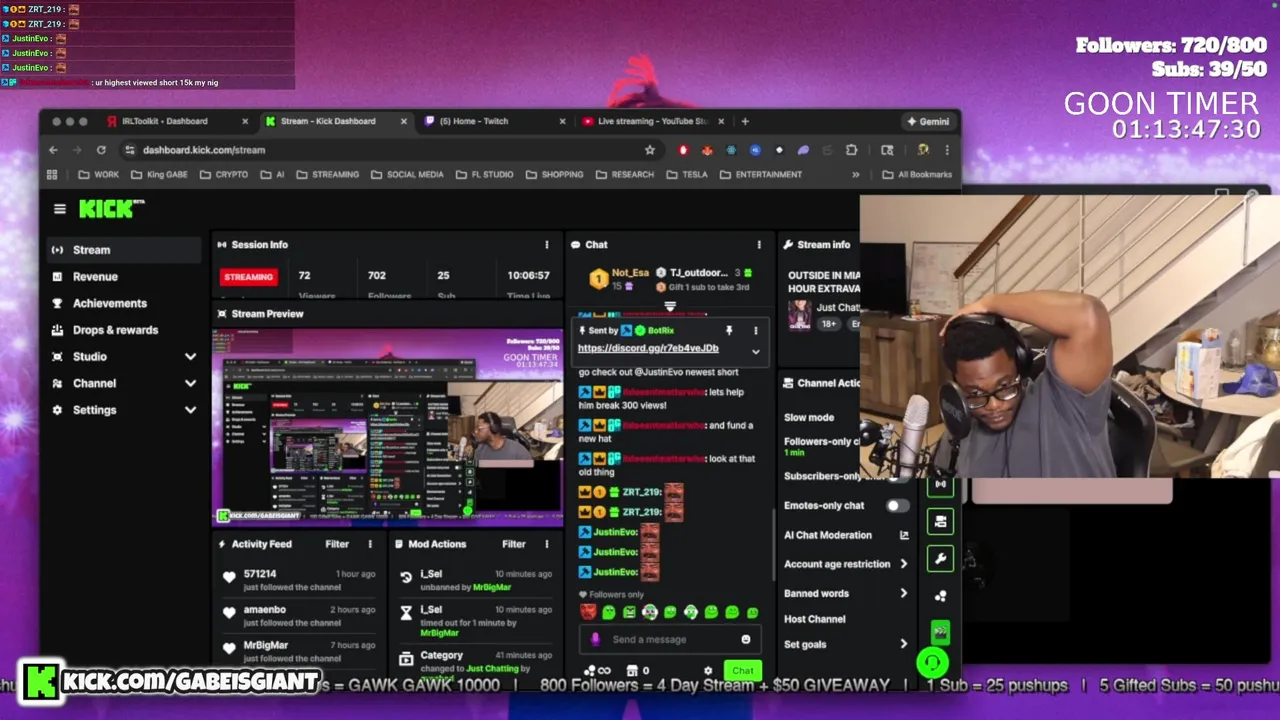Image resolution: width=1280 pixels, height=720 pixels.
Task: Open Chrome three-dot menu
Action: coord(946,150)
